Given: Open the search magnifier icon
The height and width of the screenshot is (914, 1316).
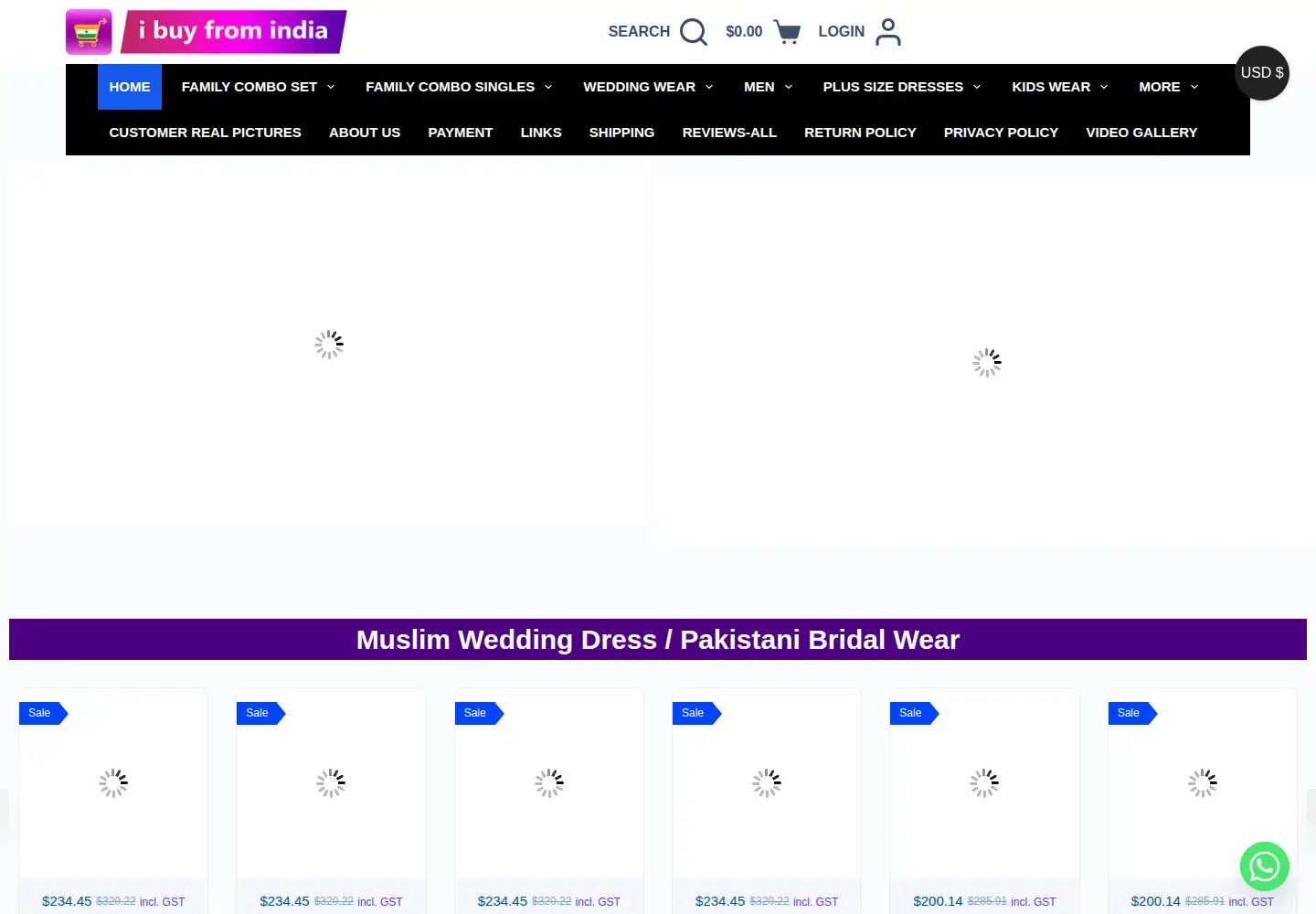Looking at the screenshot, I should click(x=694, y=32).
